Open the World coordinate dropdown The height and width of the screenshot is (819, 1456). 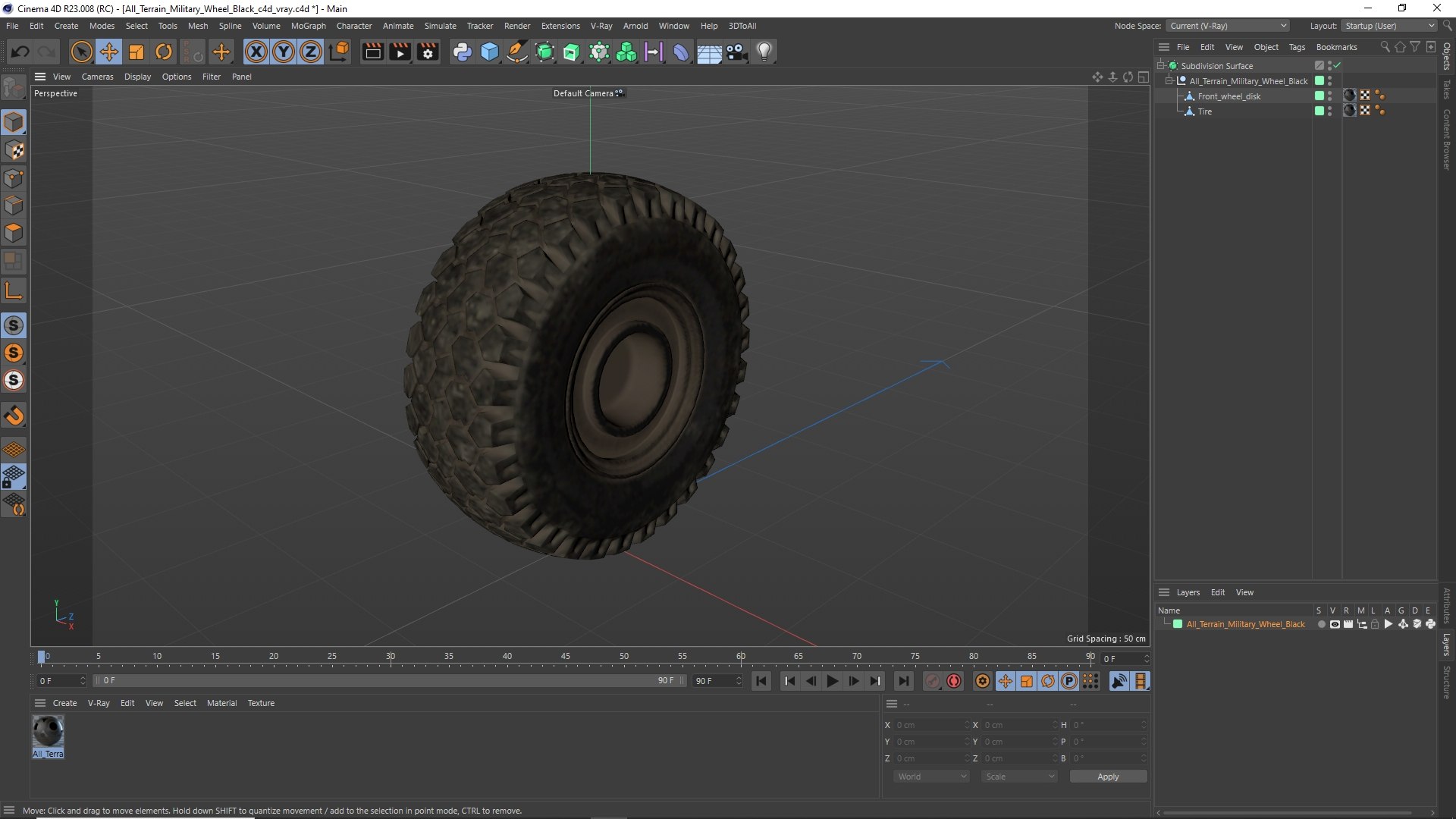coord(931,777)
